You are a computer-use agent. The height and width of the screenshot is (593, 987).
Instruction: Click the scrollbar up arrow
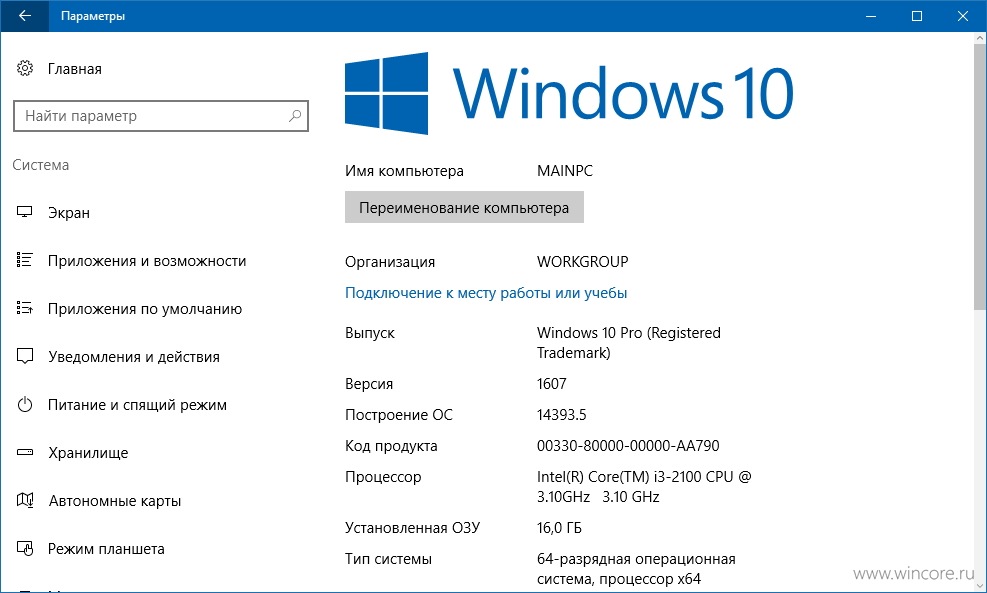click(x=980, y=38)
